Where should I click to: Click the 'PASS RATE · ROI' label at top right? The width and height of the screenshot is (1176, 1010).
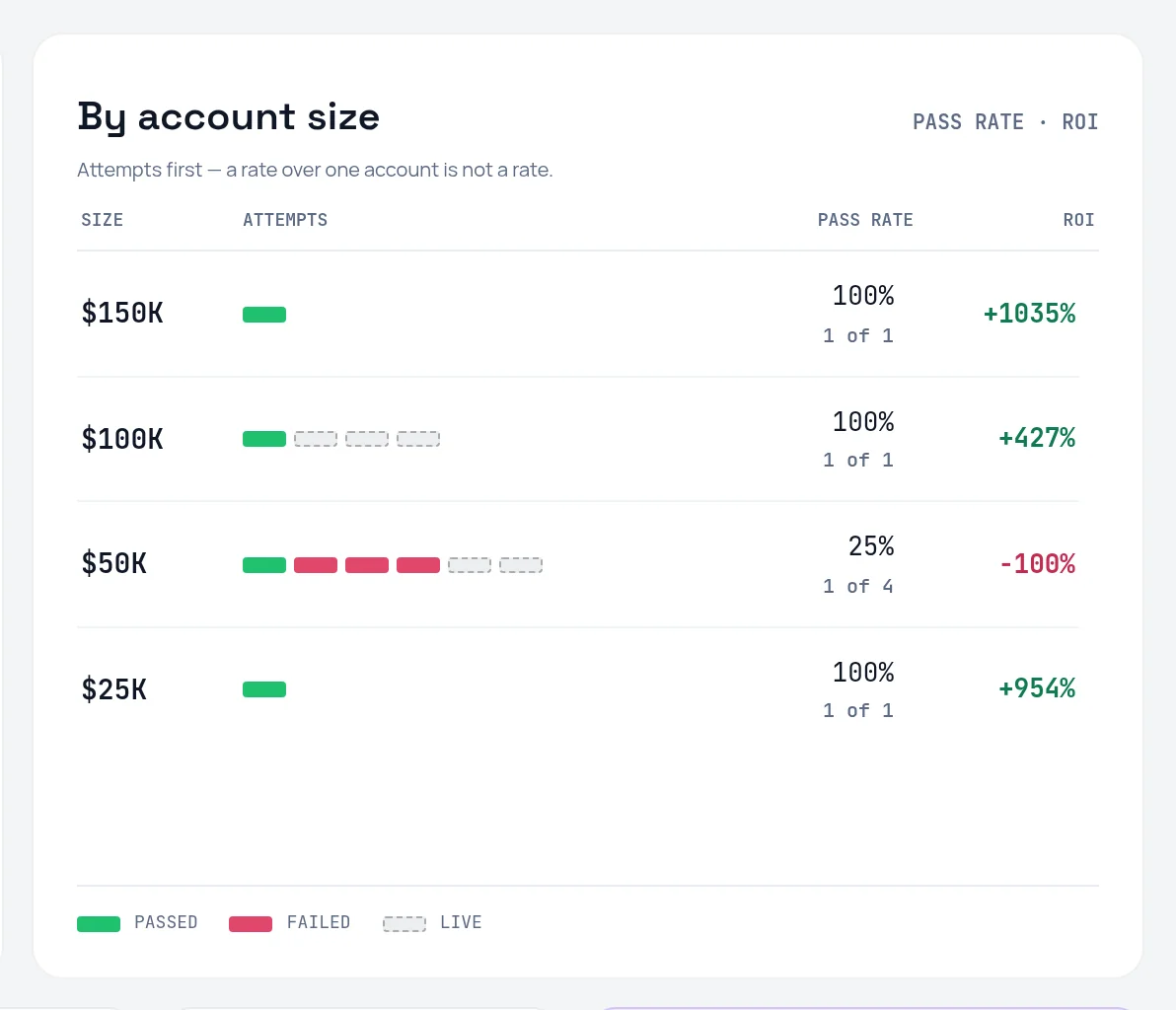pos(1005,121)
